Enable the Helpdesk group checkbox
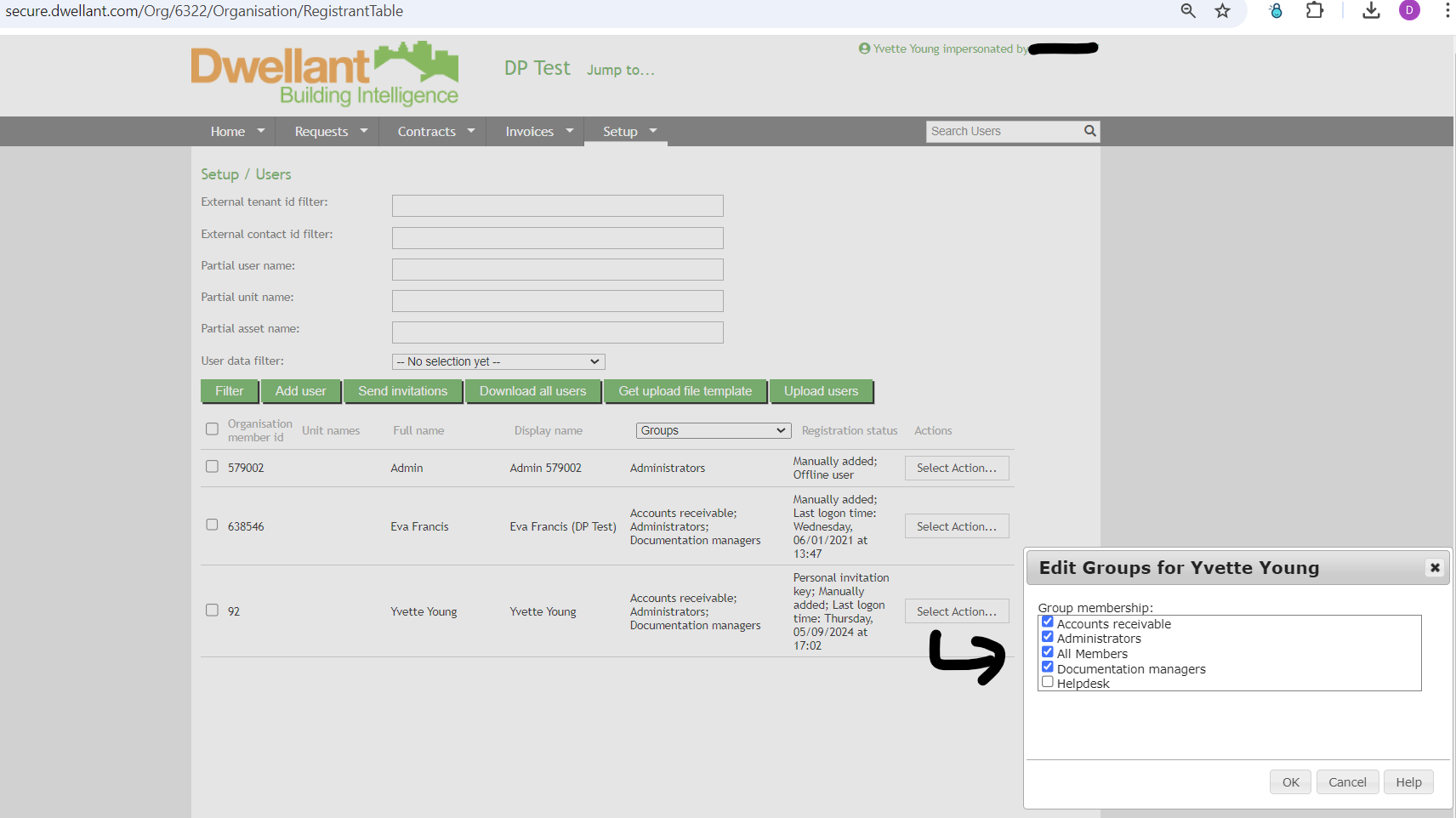1456x818 pixels. click(x=1047, y=681)
